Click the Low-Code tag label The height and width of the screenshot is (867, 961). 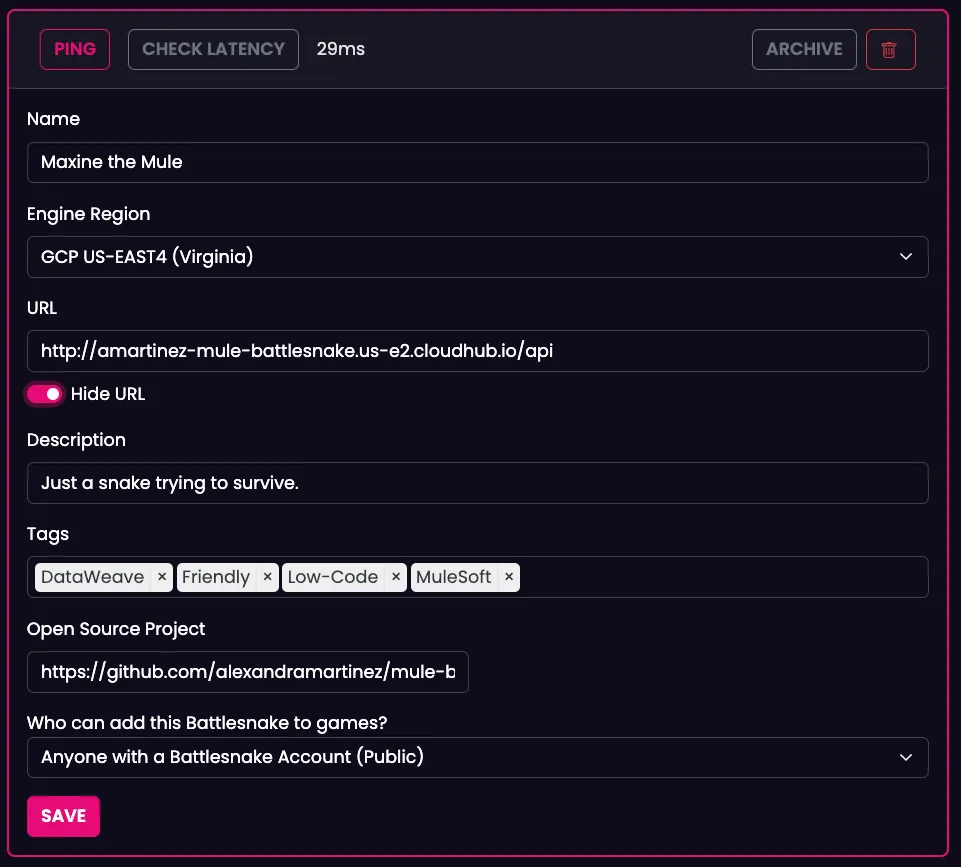(x=333, y=577)
